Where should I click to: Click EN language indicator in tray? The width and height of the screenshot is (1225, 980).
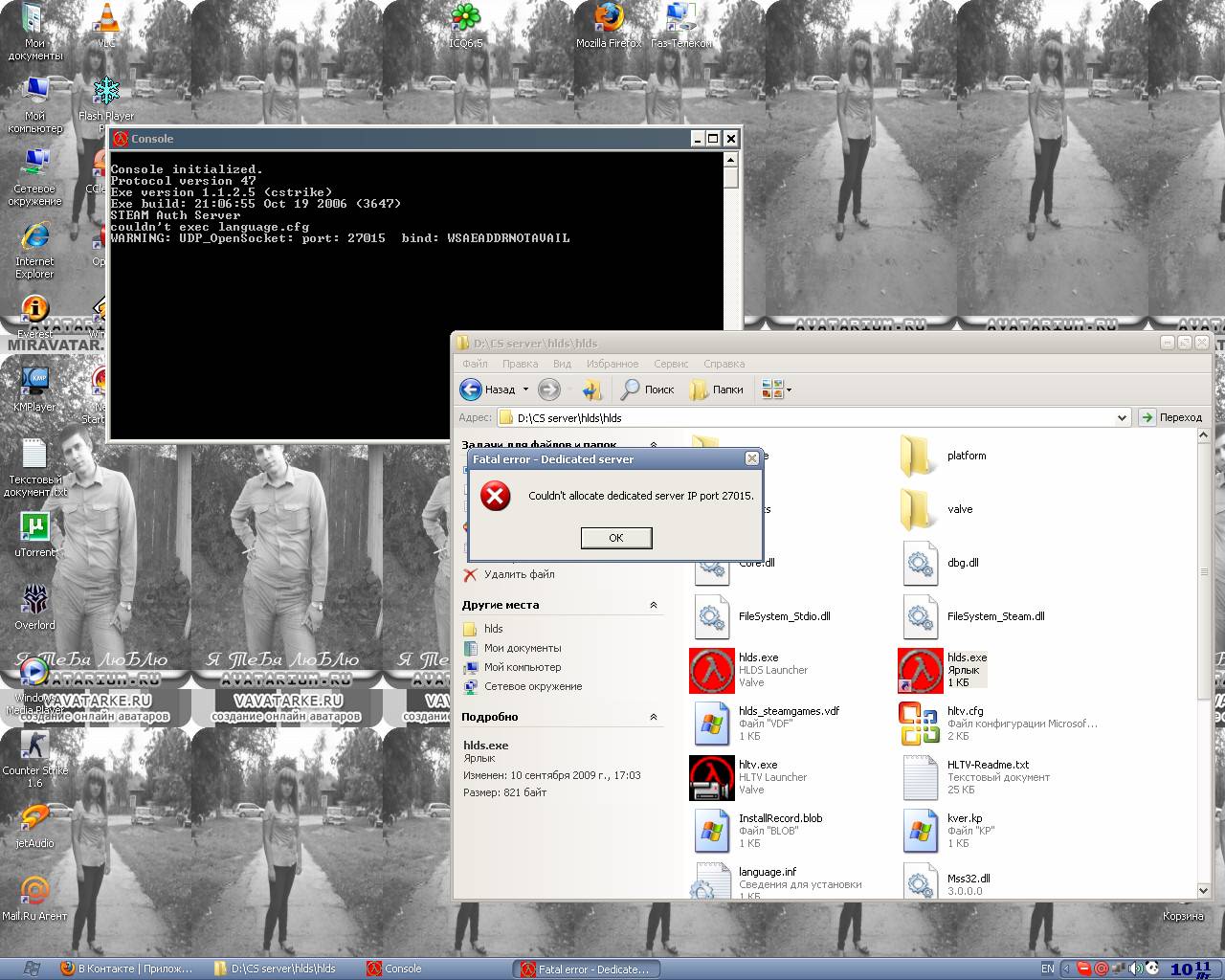coord(1048,969)
